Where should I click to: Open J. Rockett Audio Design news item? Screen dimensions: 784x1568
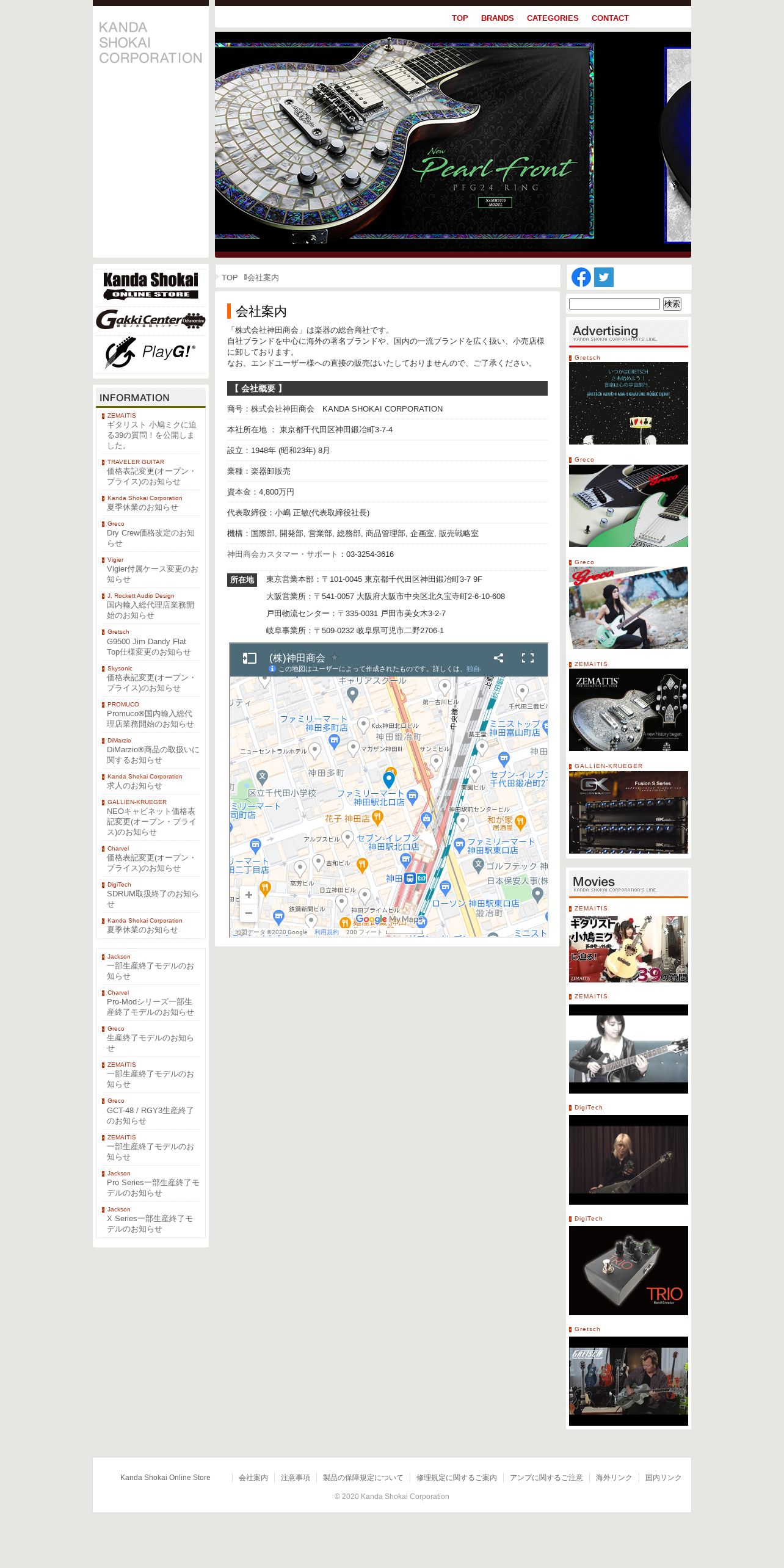(151, 610)
